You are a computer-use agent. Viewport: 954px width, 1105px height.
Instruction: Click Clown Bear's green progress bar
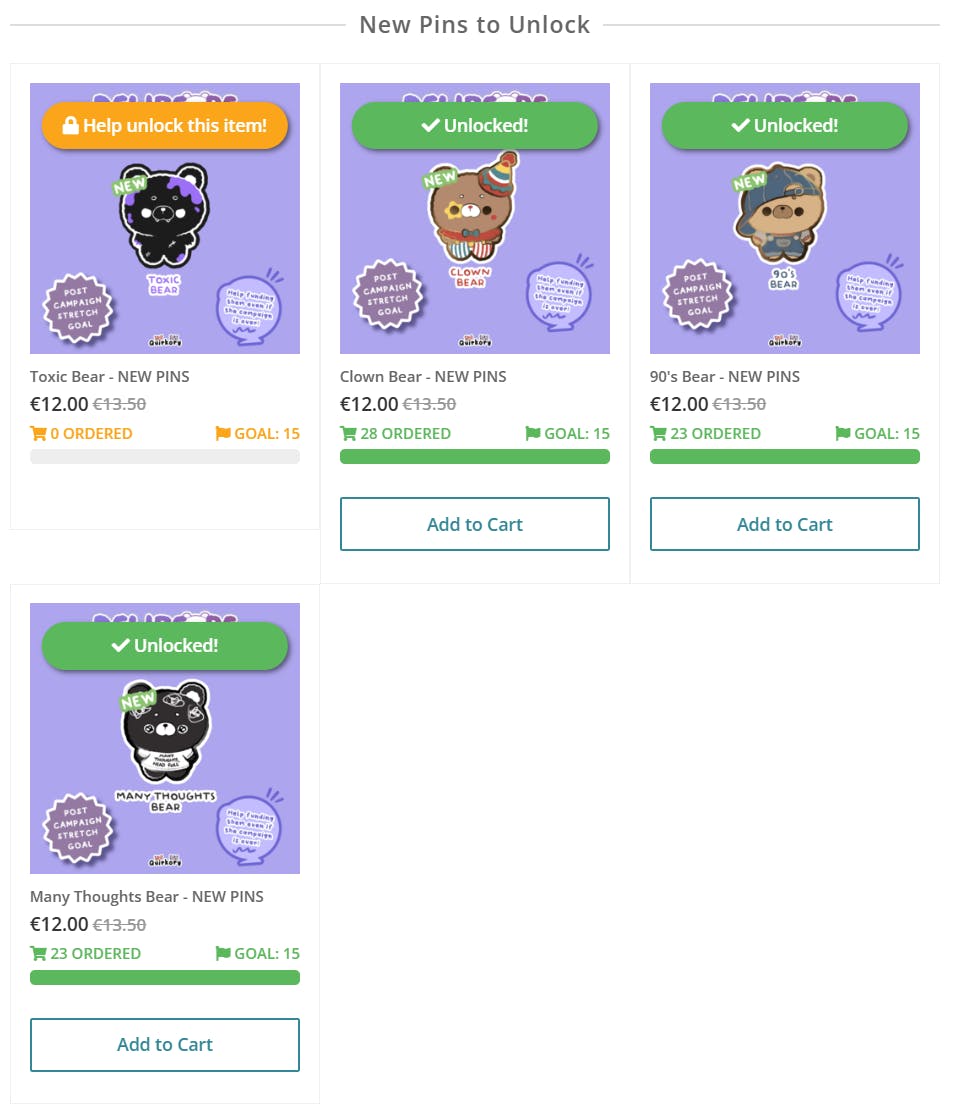click(x=475, y=457)
